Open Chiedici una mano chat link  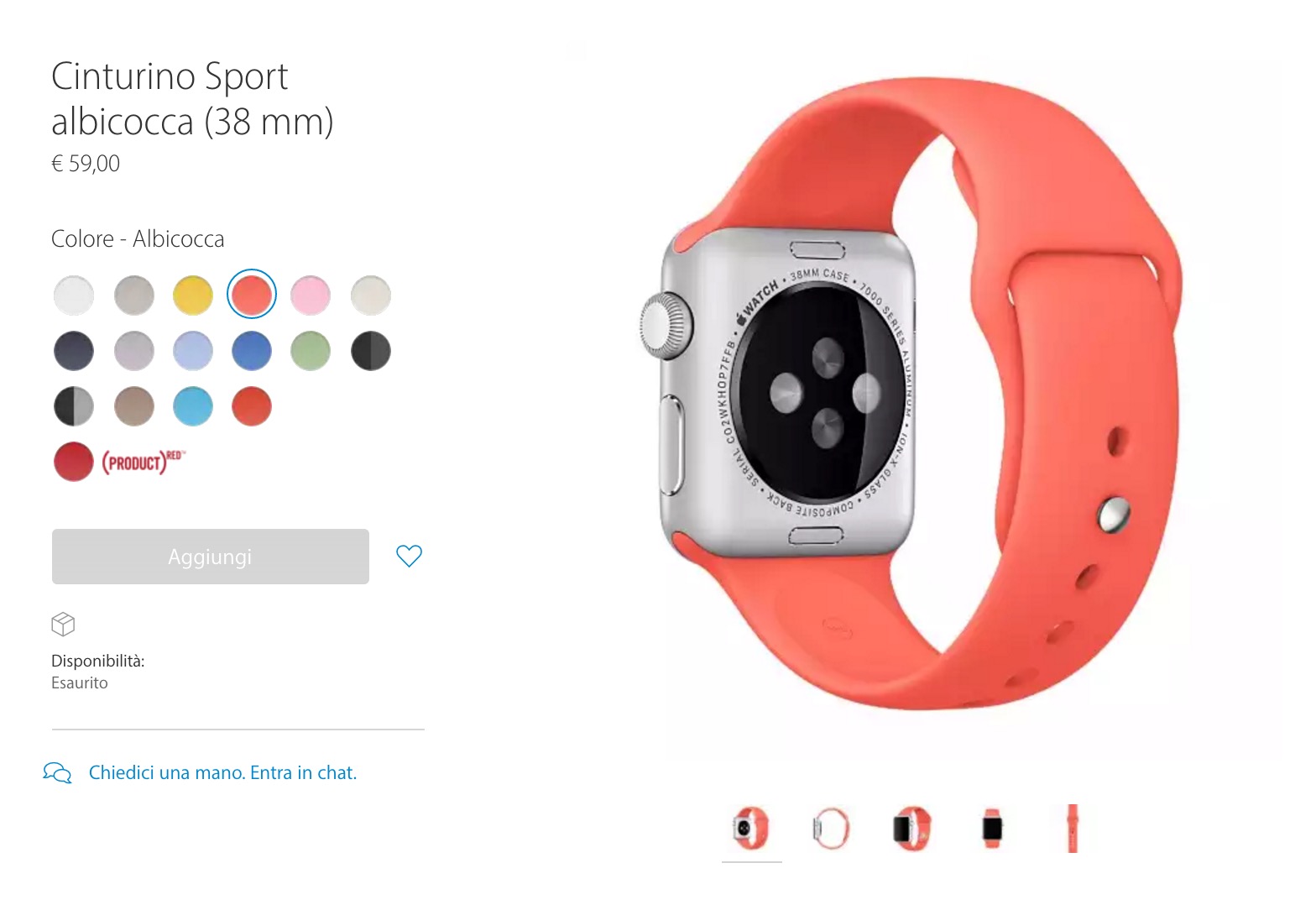click(x=222, y=772)
